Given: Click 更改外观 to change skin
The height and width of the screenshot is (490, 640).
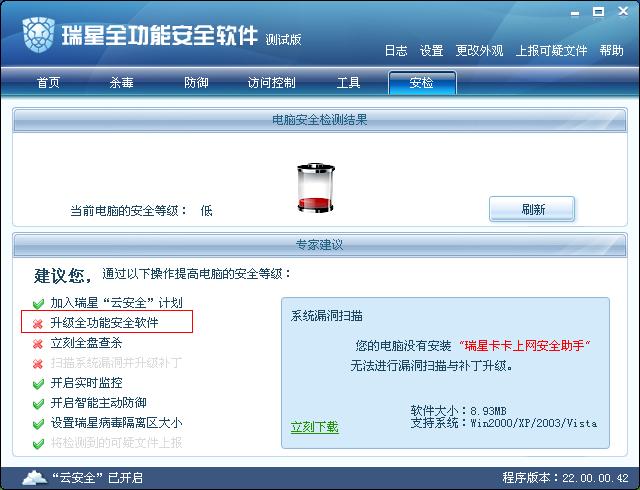Looking at the screenshot, I should coord(480,51).
